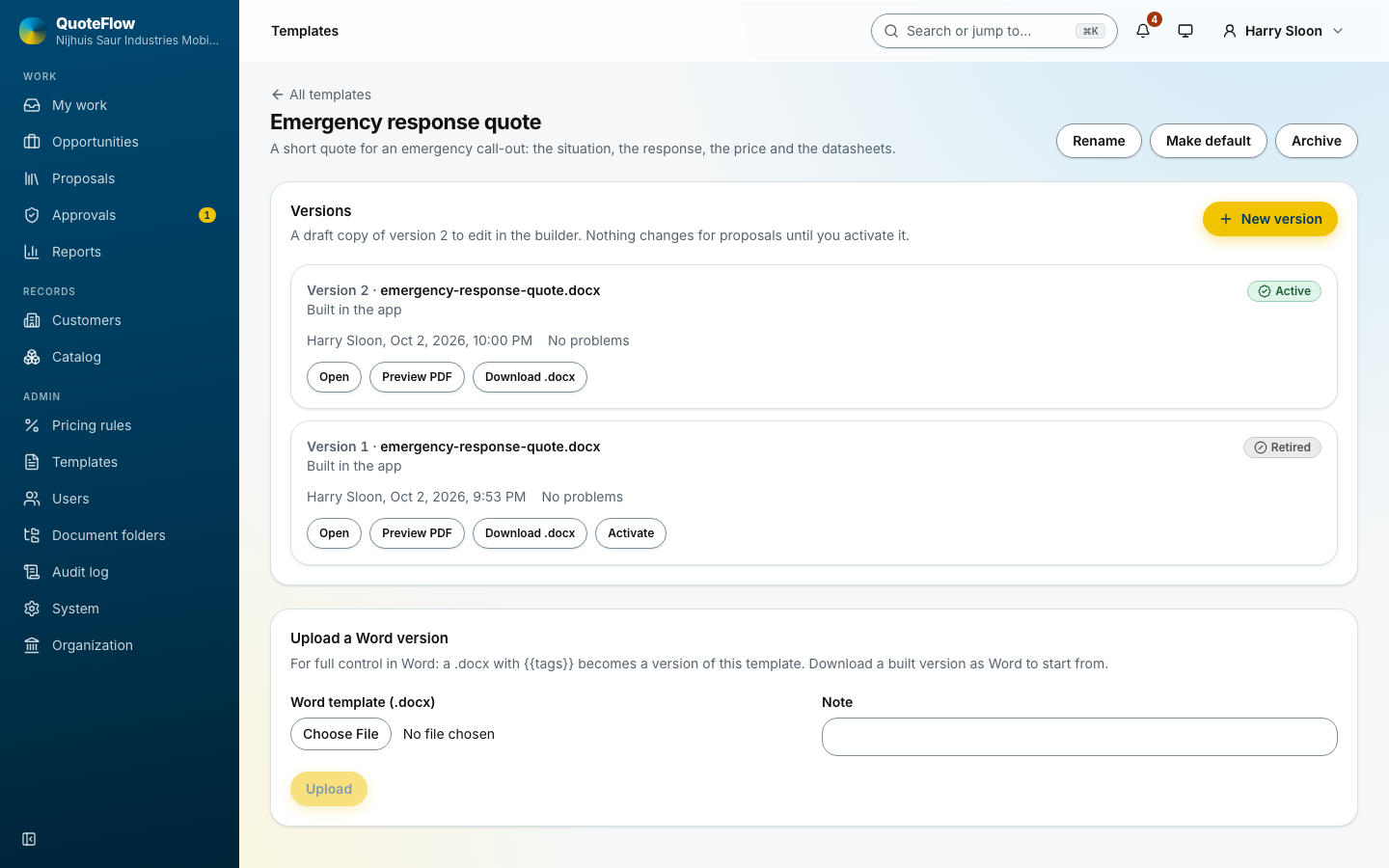The image size is (1389, 868).
Task: Download .docx for Version 2
Action: click(530, 377)
